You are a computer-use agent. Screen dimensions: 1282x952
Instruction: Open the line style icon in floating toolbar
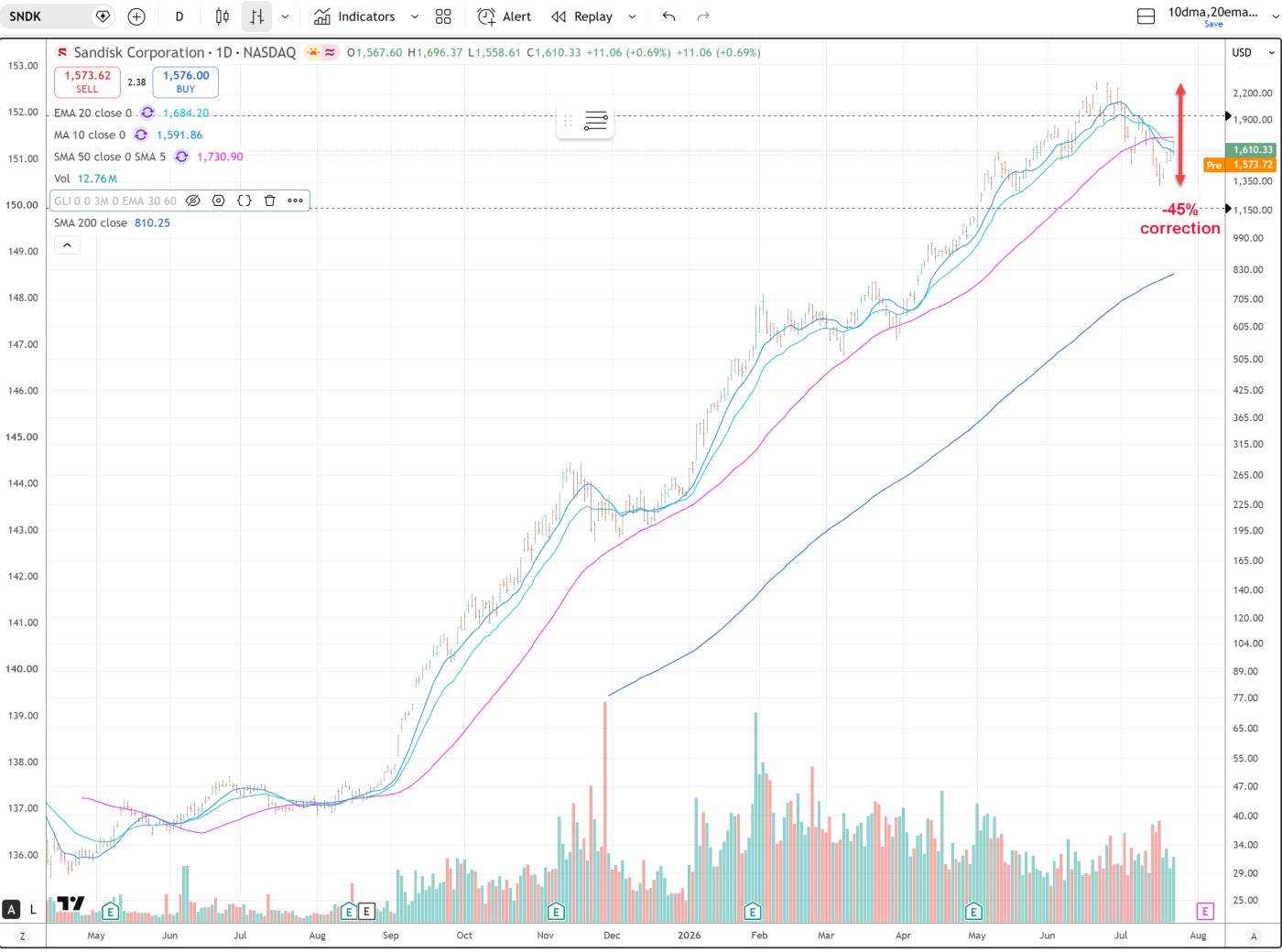(596, 121)
